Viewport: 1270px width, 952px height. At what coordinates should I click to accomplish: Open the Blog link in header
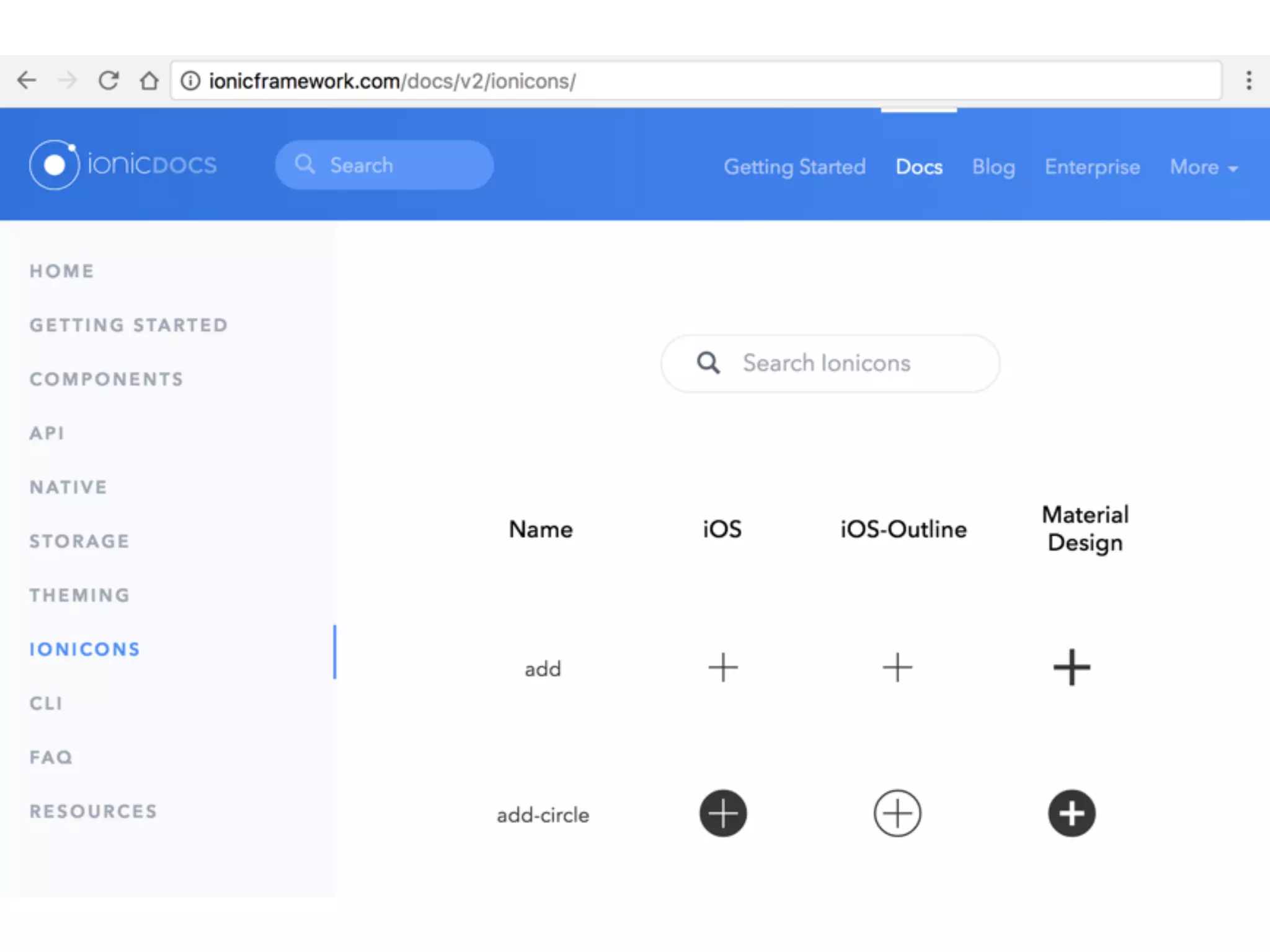[993, 167]
